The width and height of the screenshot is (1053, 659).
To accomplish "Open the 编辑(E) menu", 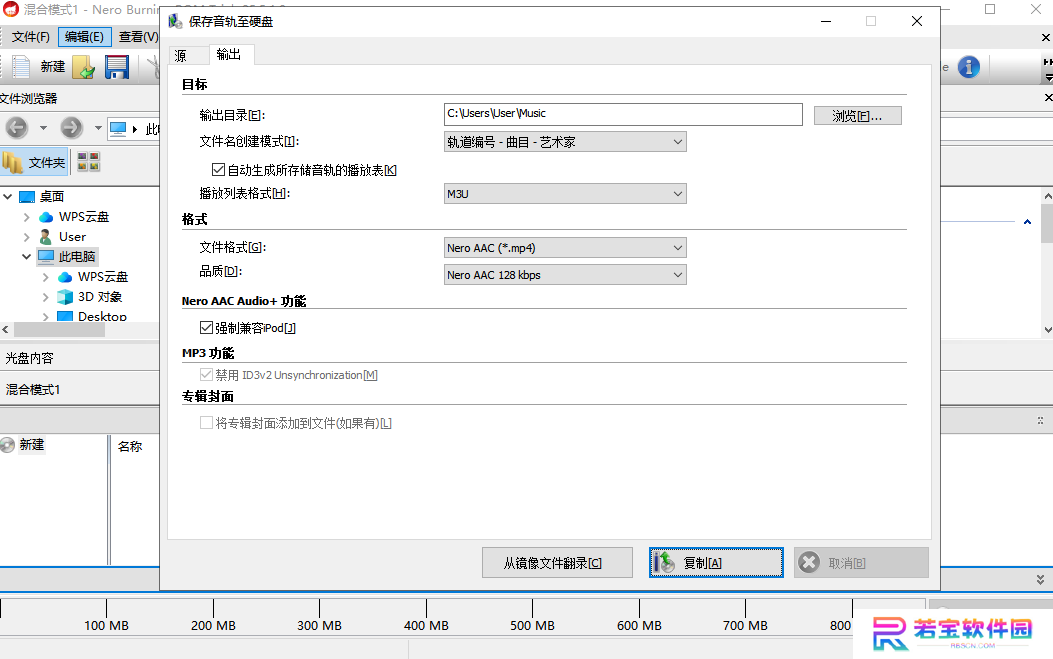I will coord(85,37).
